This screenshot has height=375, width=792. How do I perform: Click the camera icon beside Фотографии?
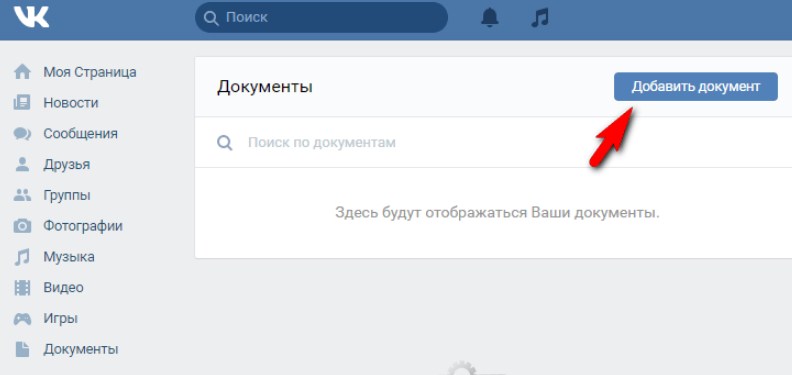point(22,226)
